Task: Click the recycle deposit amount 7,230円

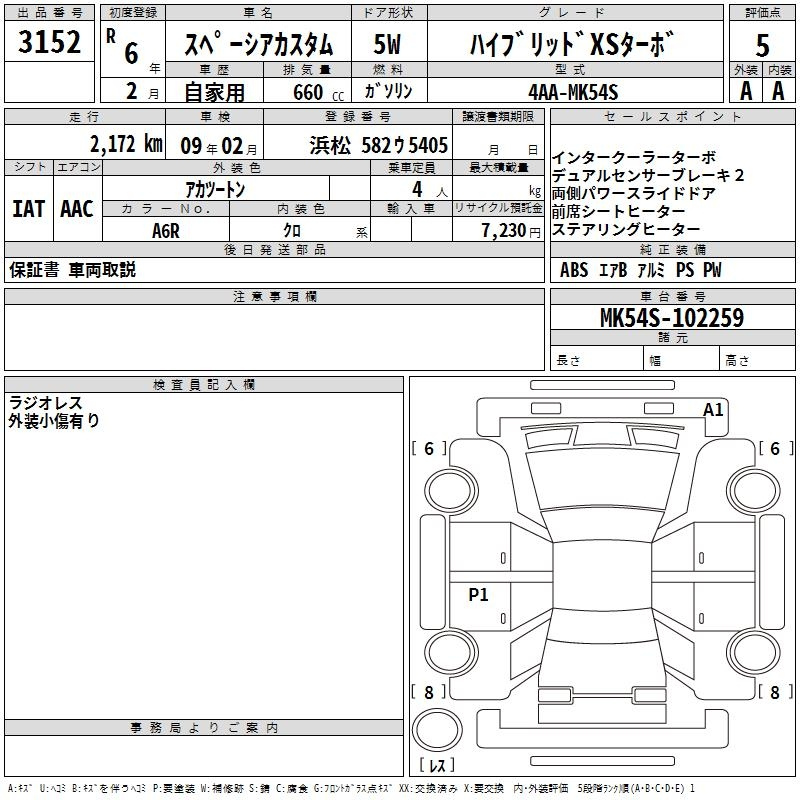Action: click(511, 231)
